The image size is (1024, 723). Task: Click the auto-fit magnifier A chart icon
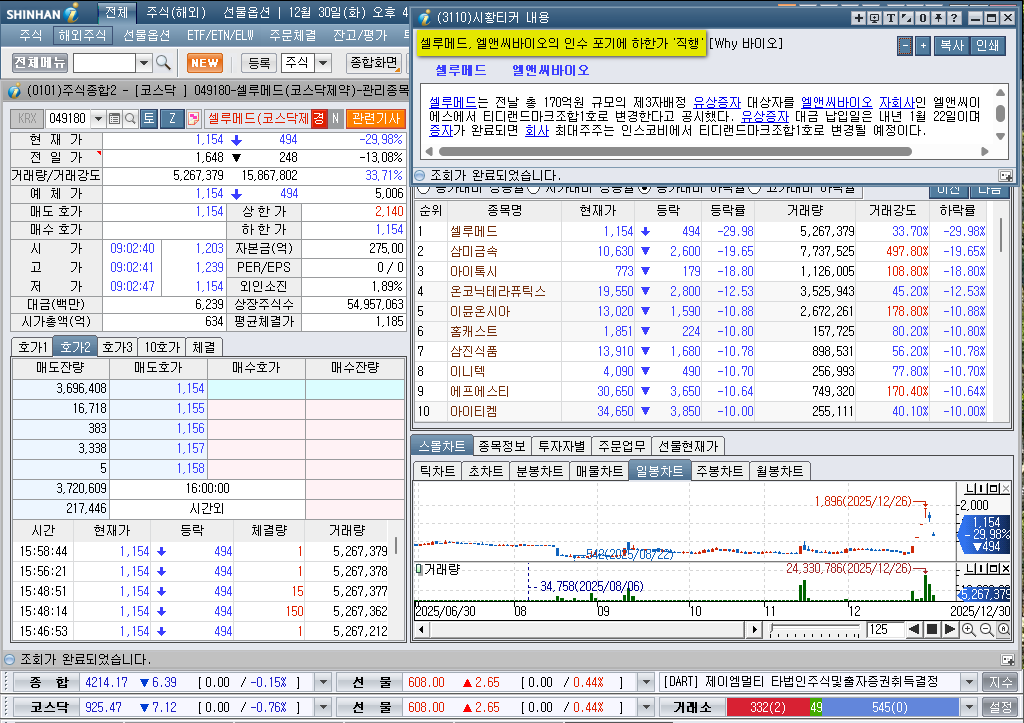coord(1004,630)
